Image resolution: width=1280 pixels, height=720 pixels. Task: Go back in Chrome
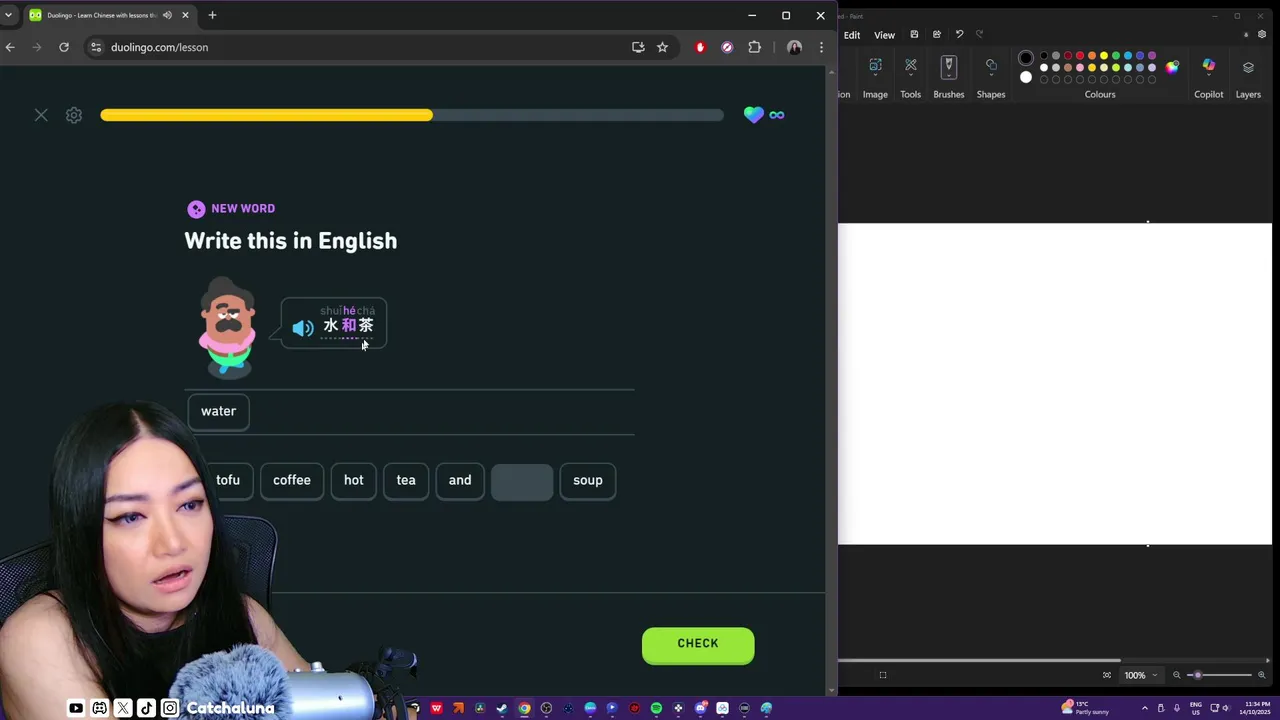click(10, 47)
